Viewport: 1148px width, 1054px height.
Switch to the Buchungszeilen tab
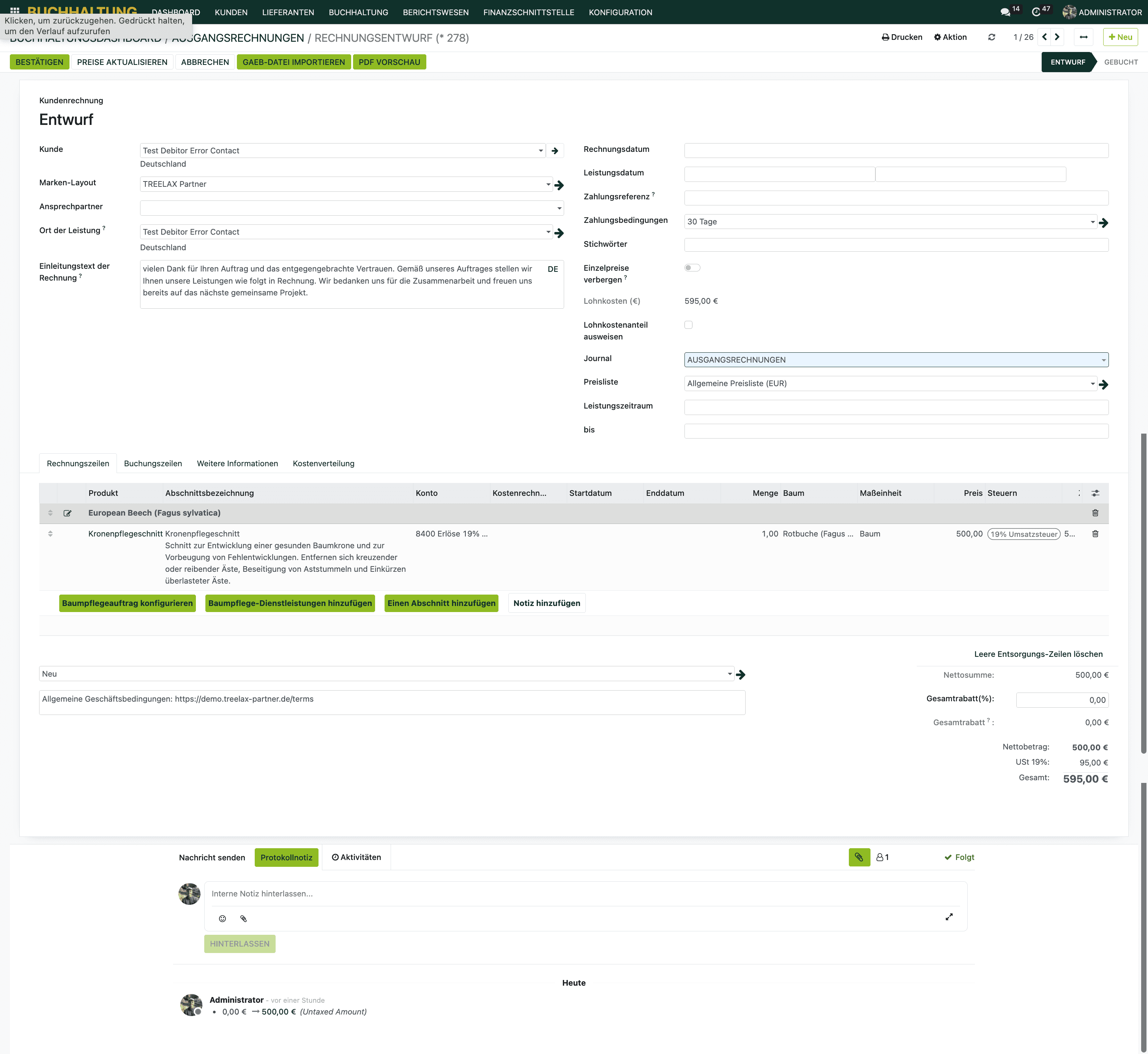tap(153, 464)
